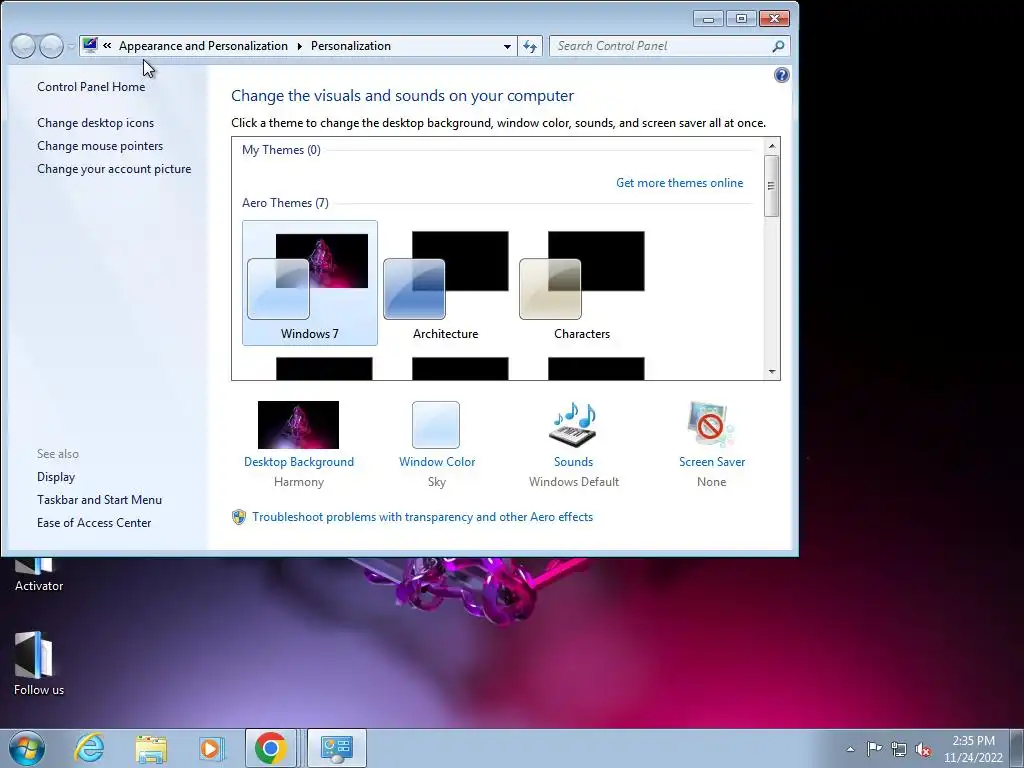
Task: Click Troubleshoot problems with transparency link
Action: click(x=423, y=517)
